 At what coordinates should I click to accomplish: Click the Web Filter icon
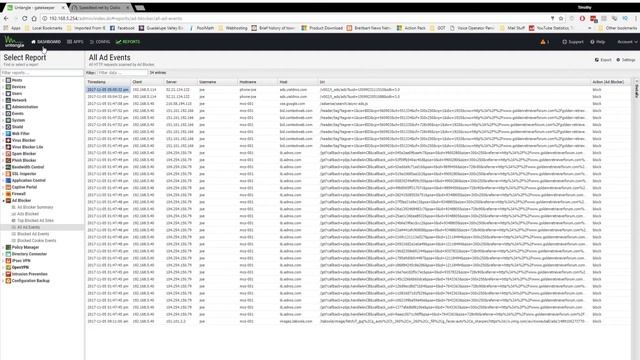[x=8, y=133]
